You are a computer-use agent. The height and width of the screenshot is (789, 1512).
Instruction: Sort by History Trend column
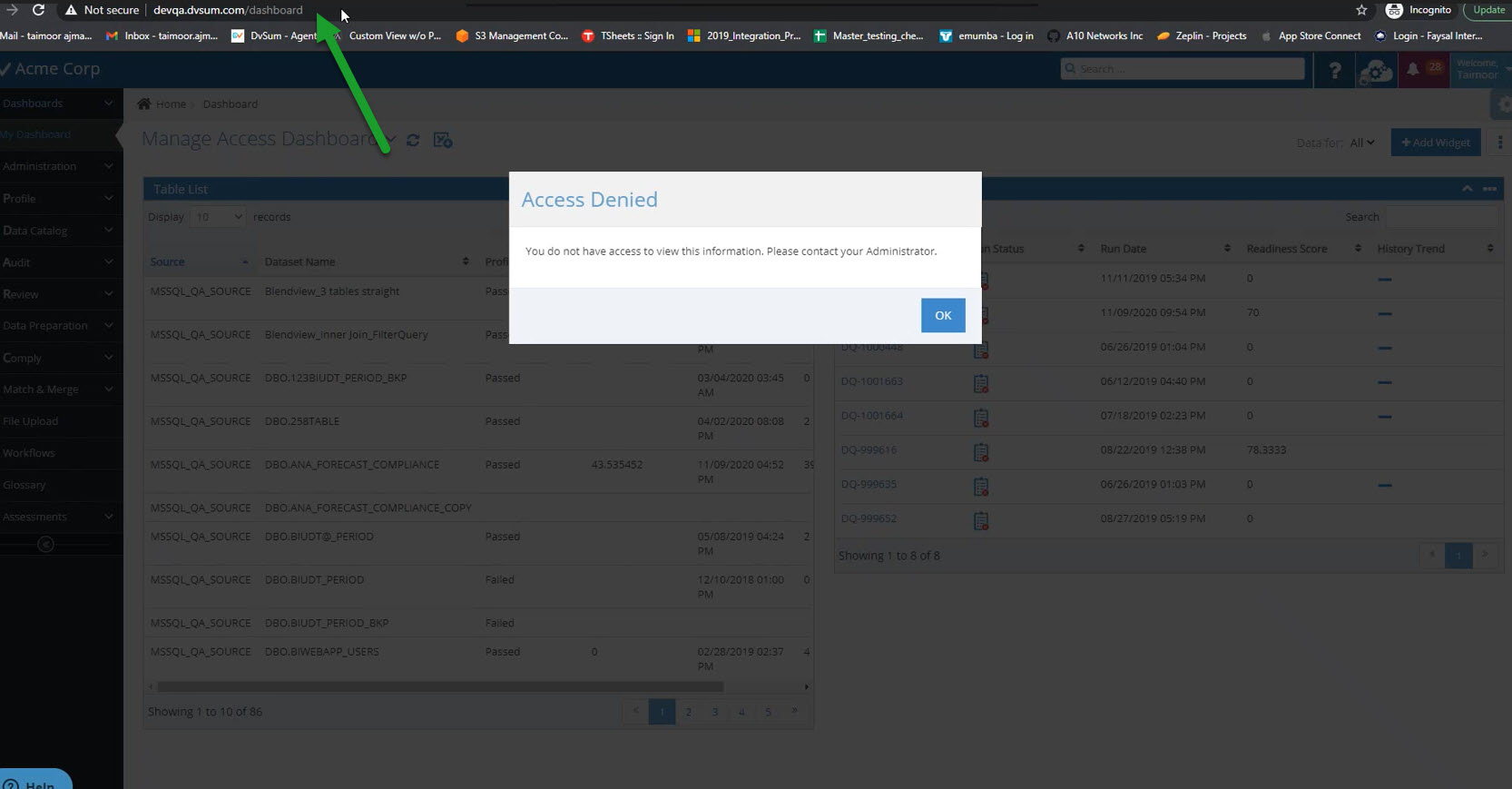tap(1435, 249)
